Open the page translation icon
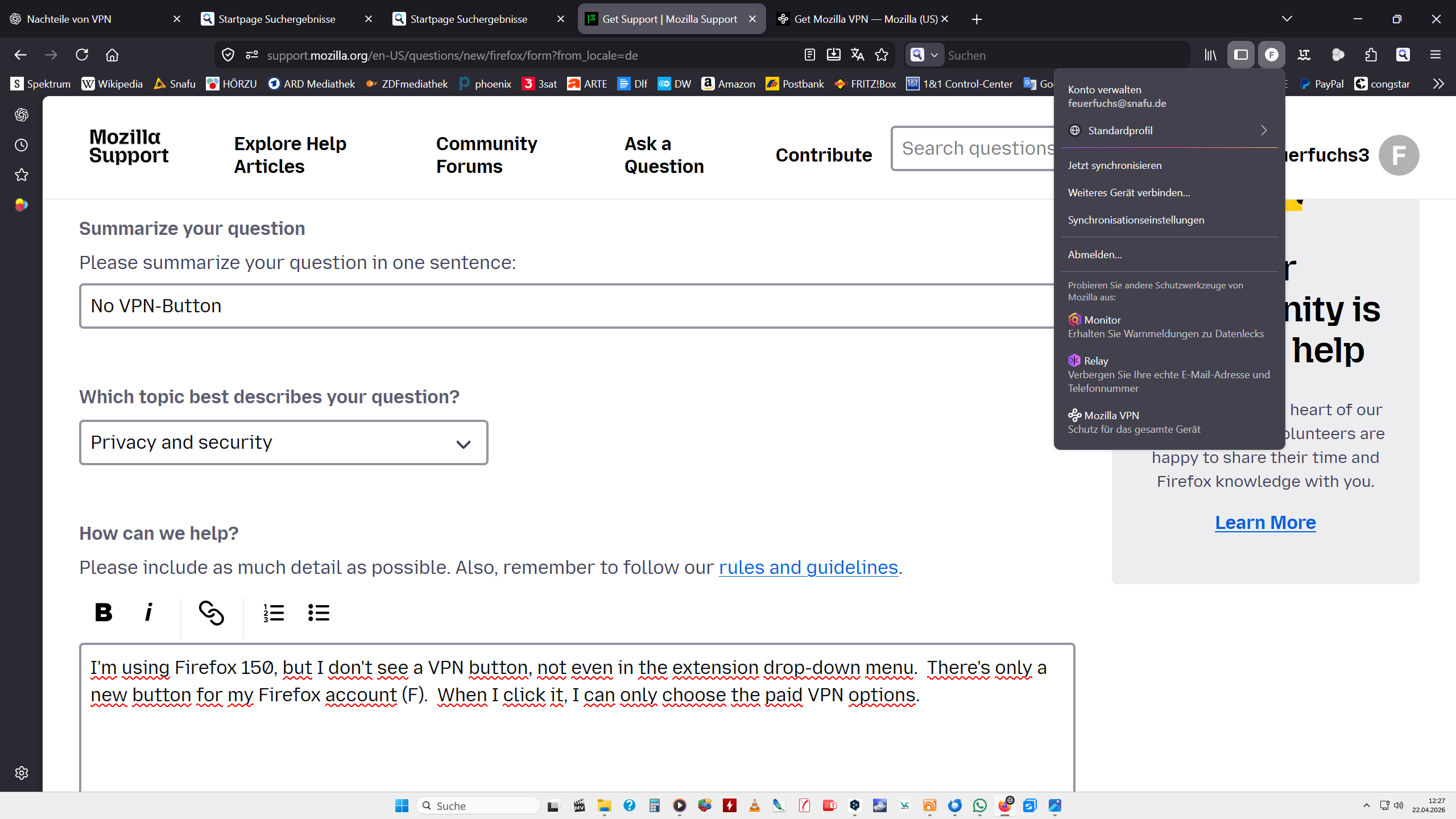 (857, 55)
